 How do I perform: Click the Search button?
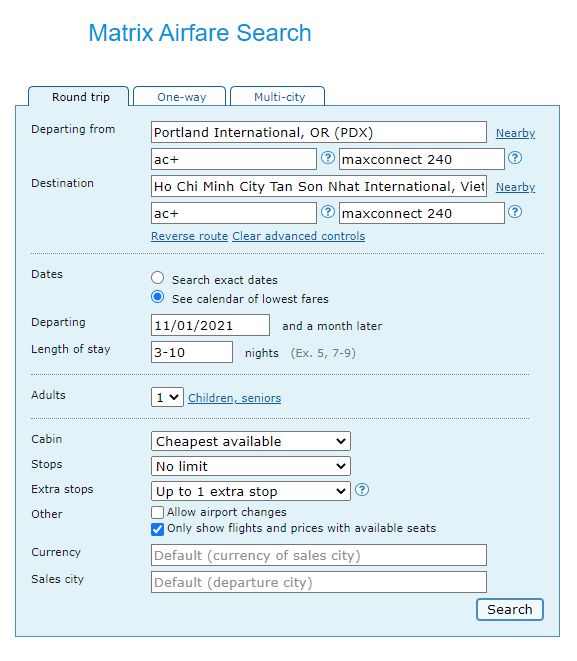[x=510, y=610]
